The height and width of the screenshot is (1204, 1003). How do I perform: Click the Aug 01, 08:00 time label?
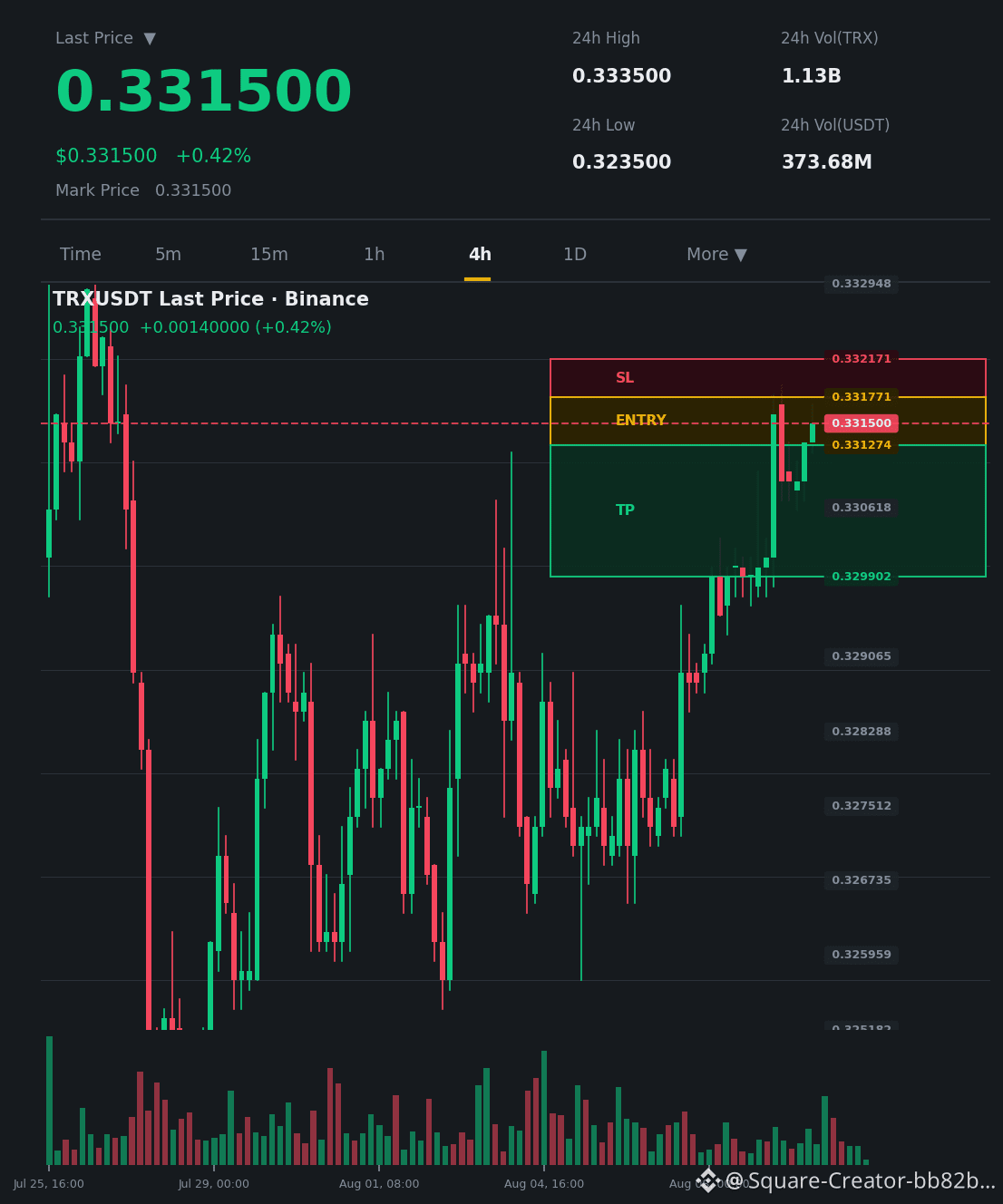(x=379, y=1184)
